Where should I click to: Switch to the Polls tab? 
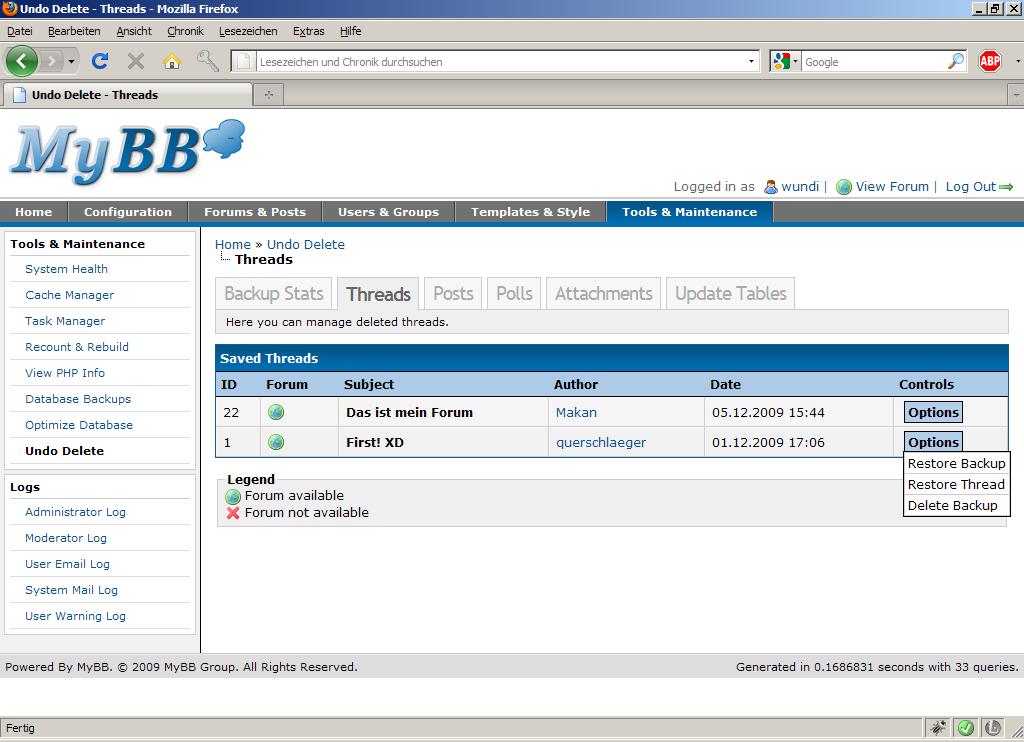pyautogui.click(x=514, y=293)
